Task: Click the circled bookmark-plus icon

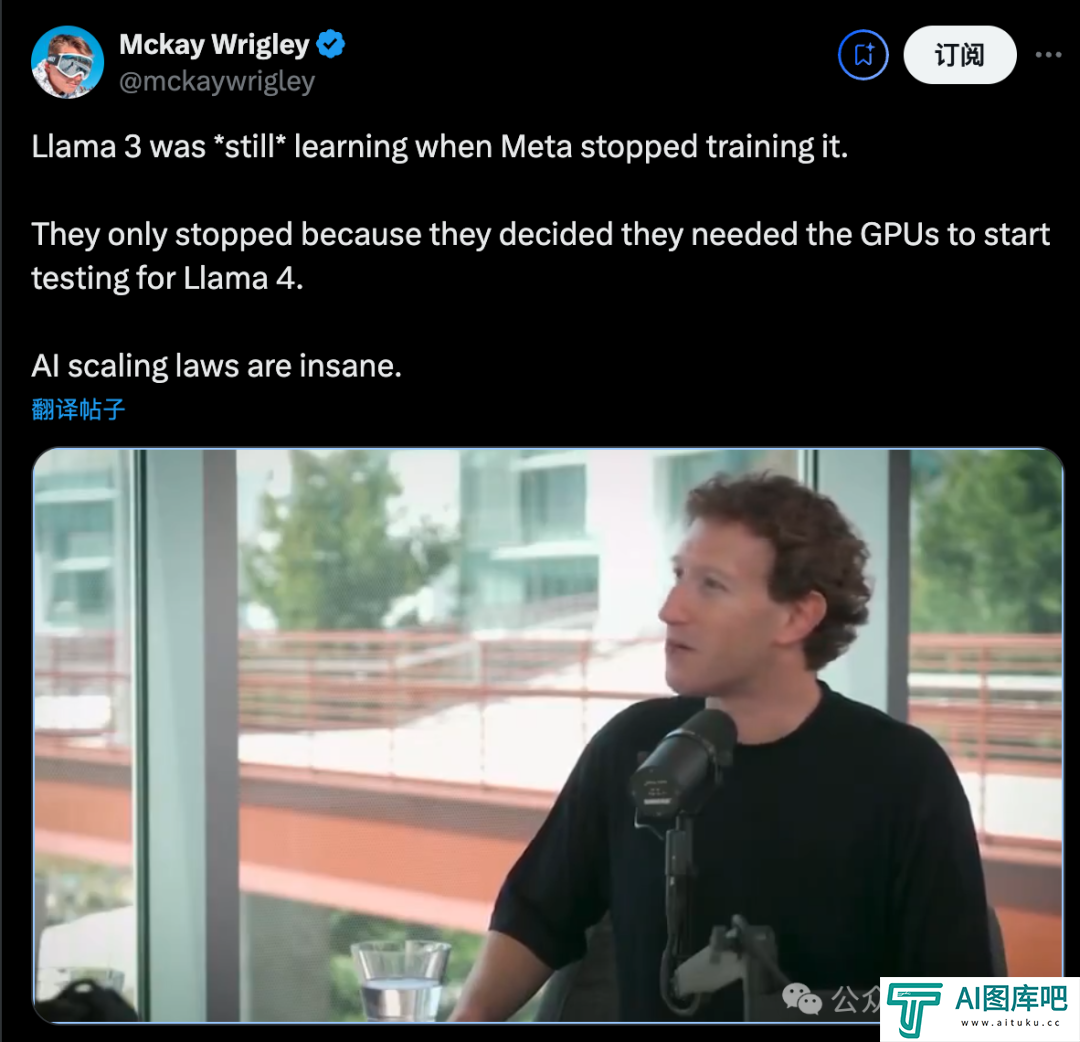Action: (x=863, y=55)
